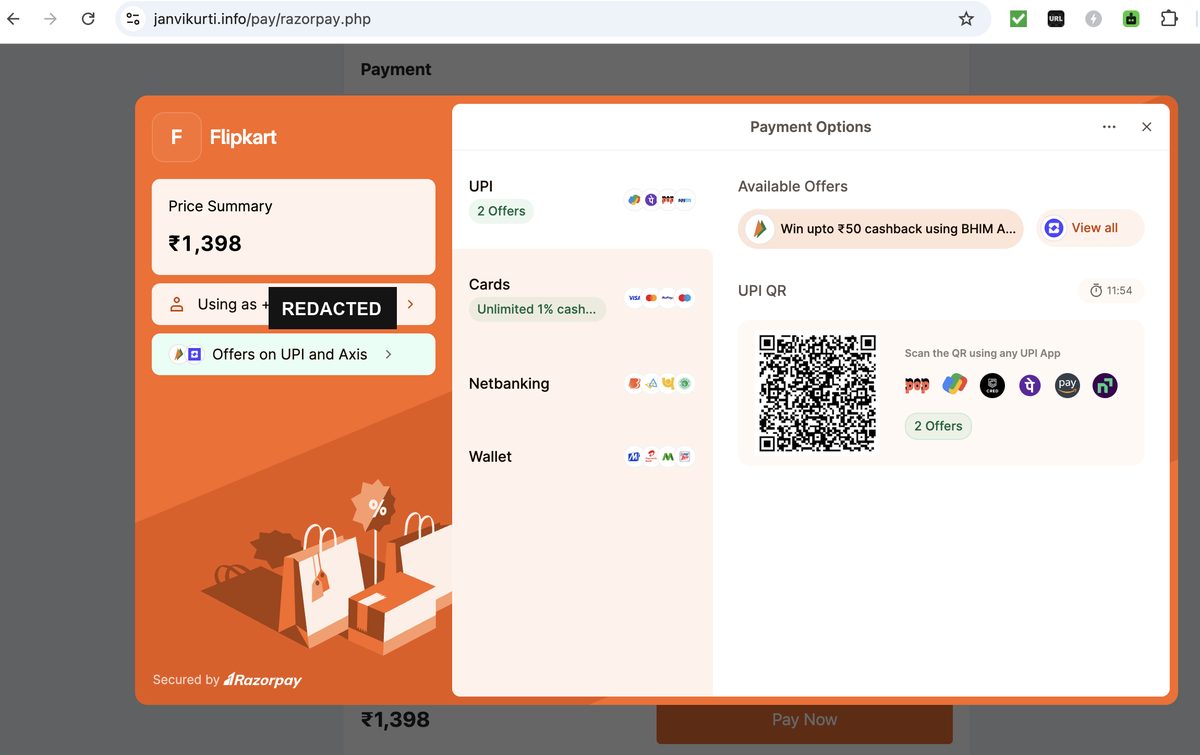This screenshot has width=1200, height=755.
Task: Select the Google Pay icon in the QR card
Action: coord(954,385)
